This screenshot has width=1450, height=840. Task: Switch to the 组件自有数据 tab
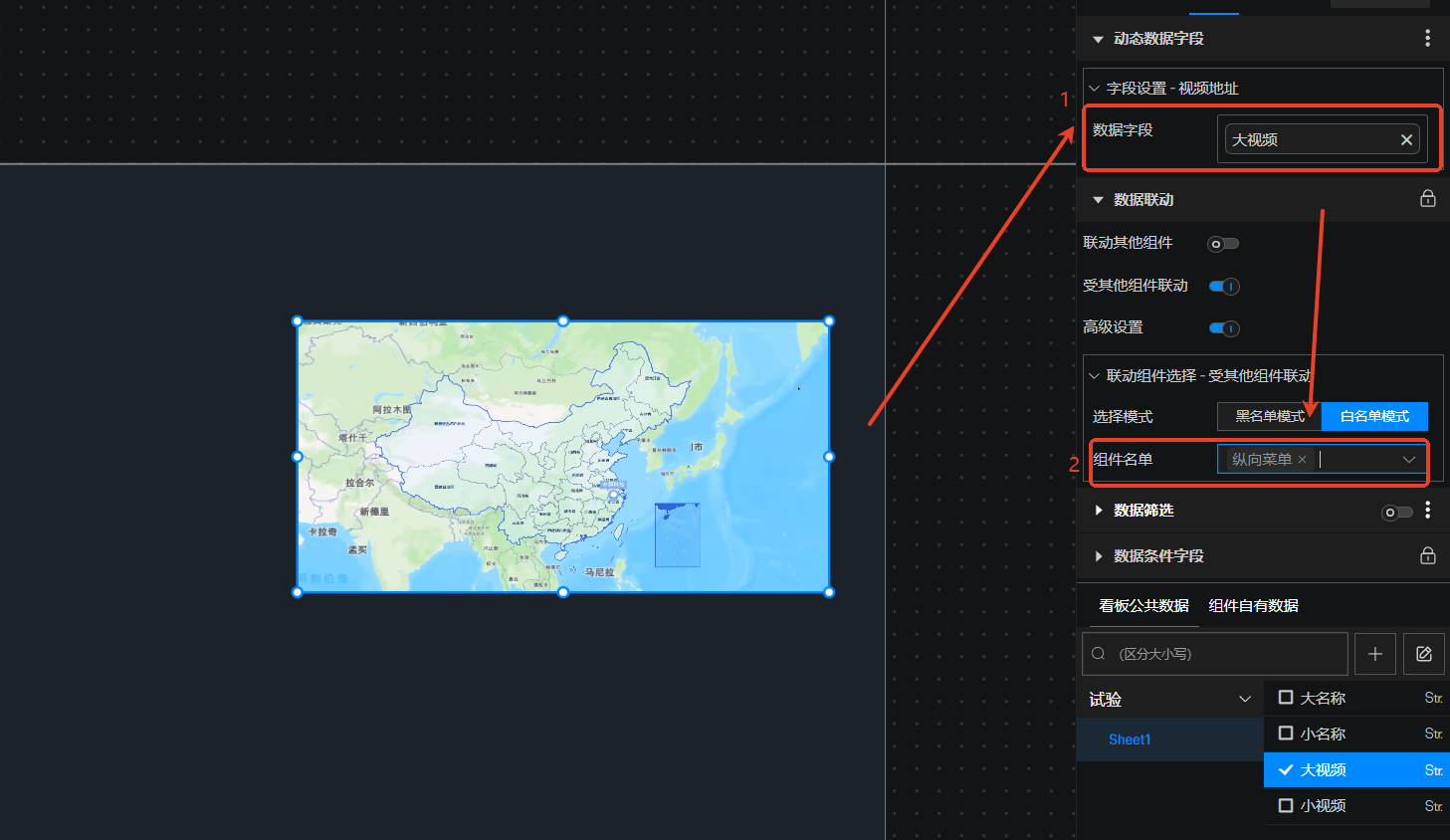tap(1253, 605)
